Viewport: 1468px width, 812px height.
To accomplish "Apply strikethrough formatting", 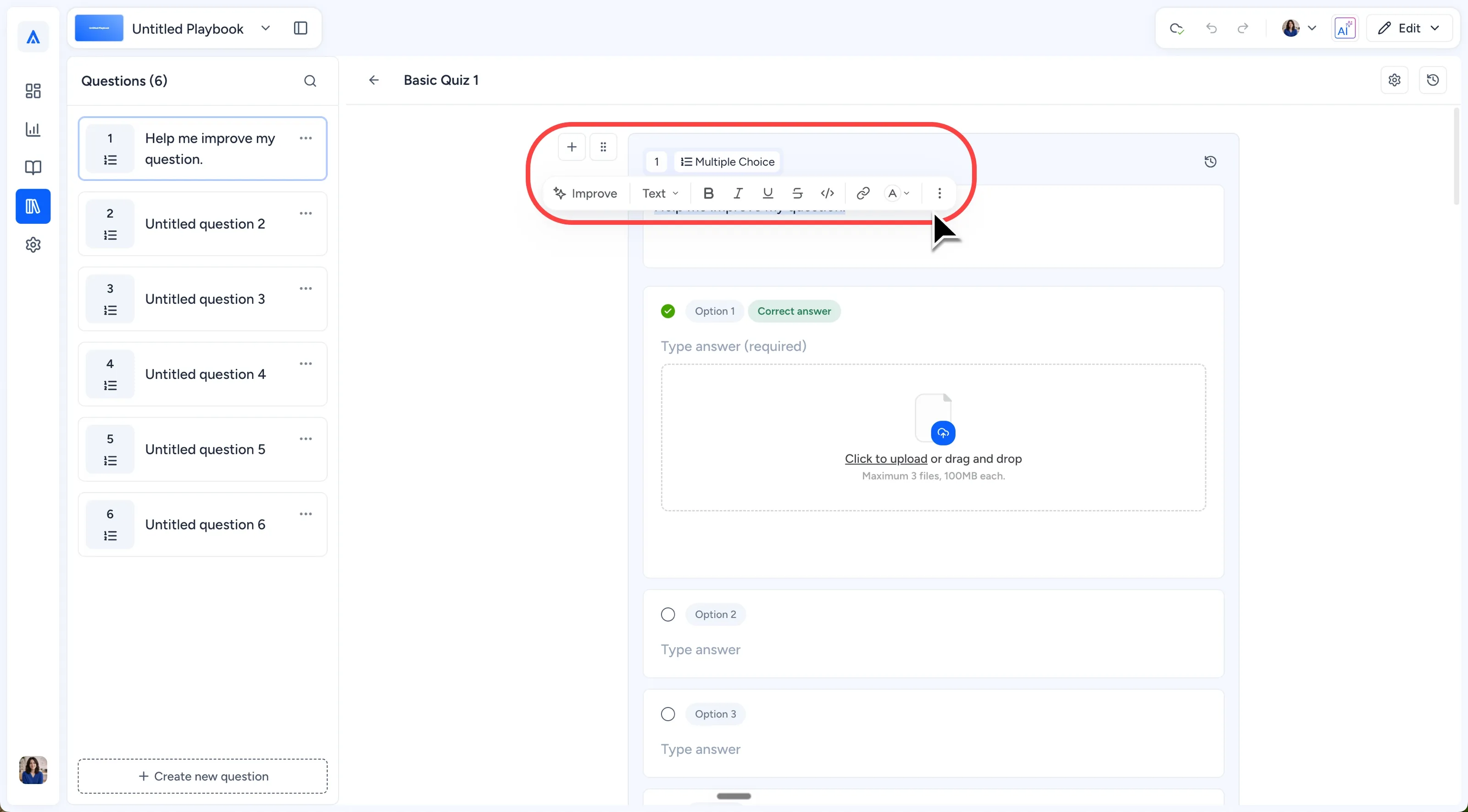I will coord(797,194).
